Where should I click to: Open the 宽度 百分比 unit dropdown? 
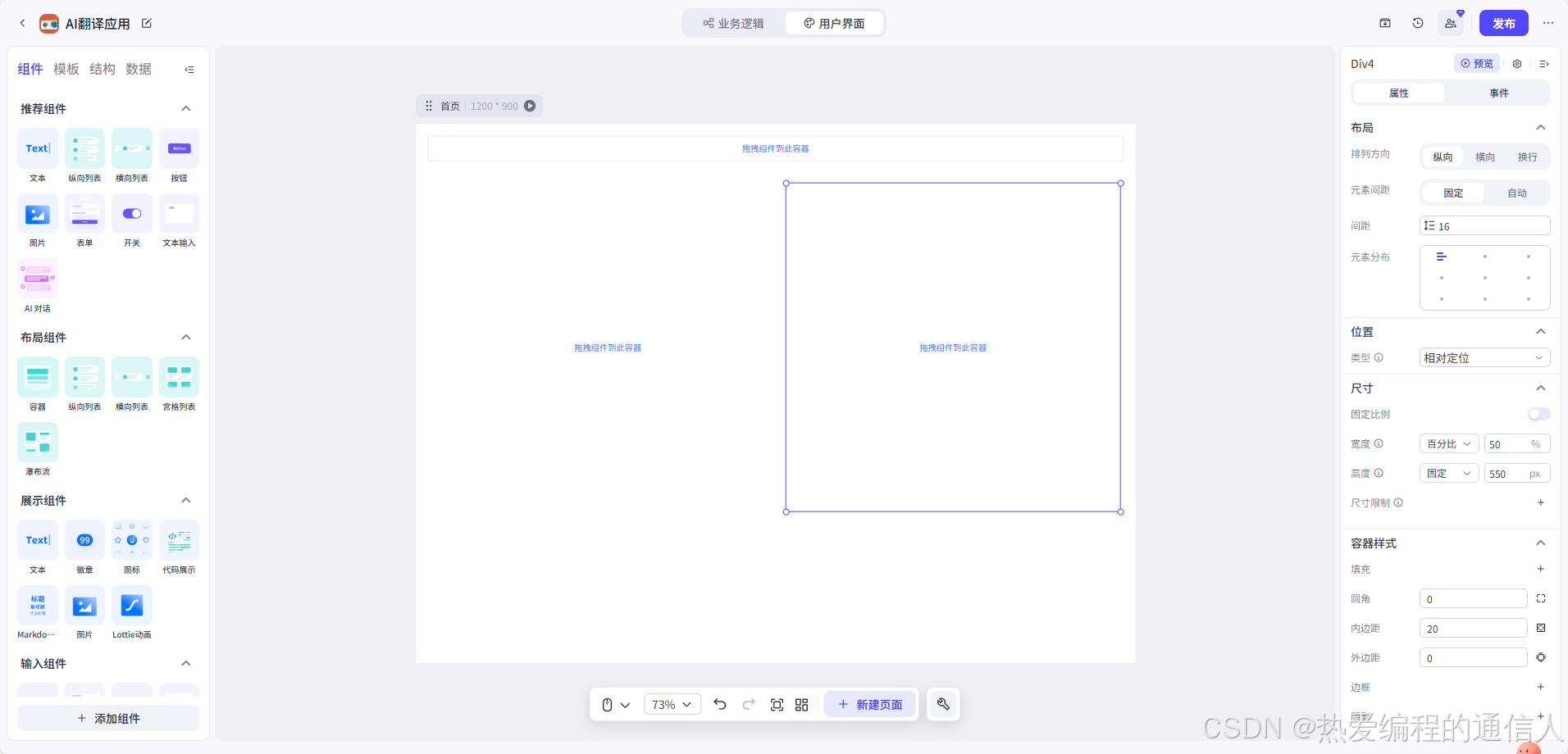[1449, 444]
